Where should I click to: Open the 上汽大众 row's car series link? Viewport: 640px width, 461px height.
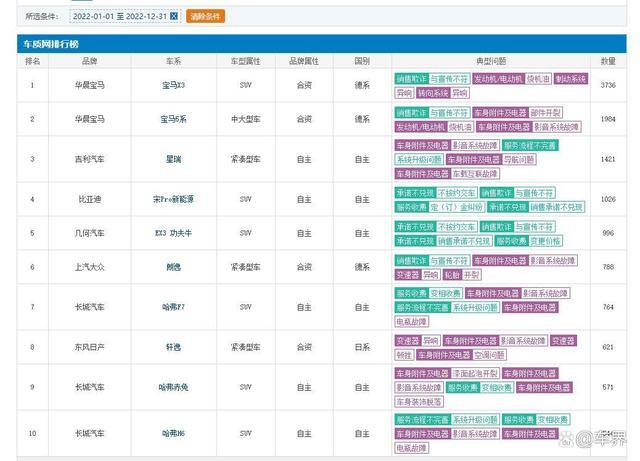pos(173,267)
